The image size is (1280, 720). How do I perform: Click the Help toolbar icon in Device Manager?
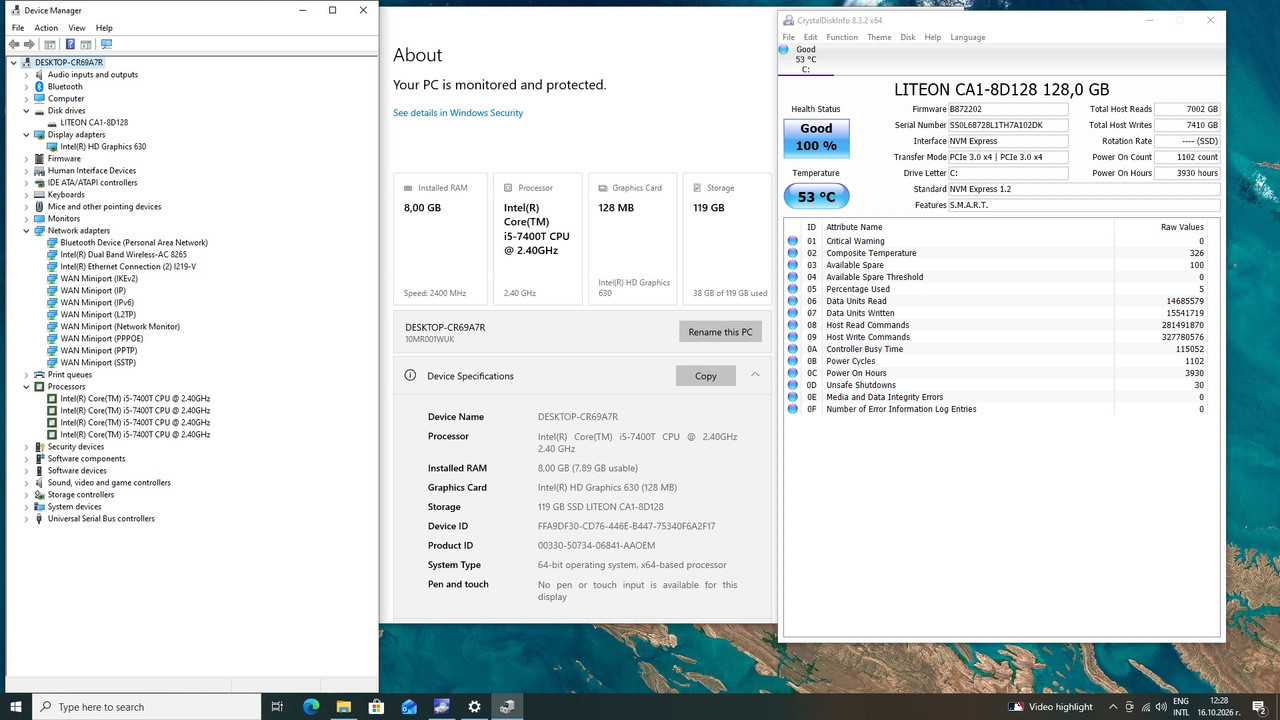coord(70,44)
